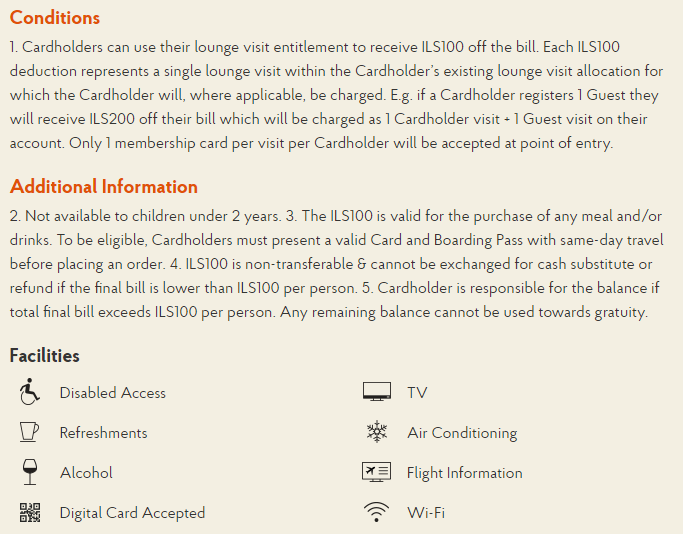The image size is (683, 534).
Task: Click the Alcohol wine glass icon
Action: click(30, 472)
